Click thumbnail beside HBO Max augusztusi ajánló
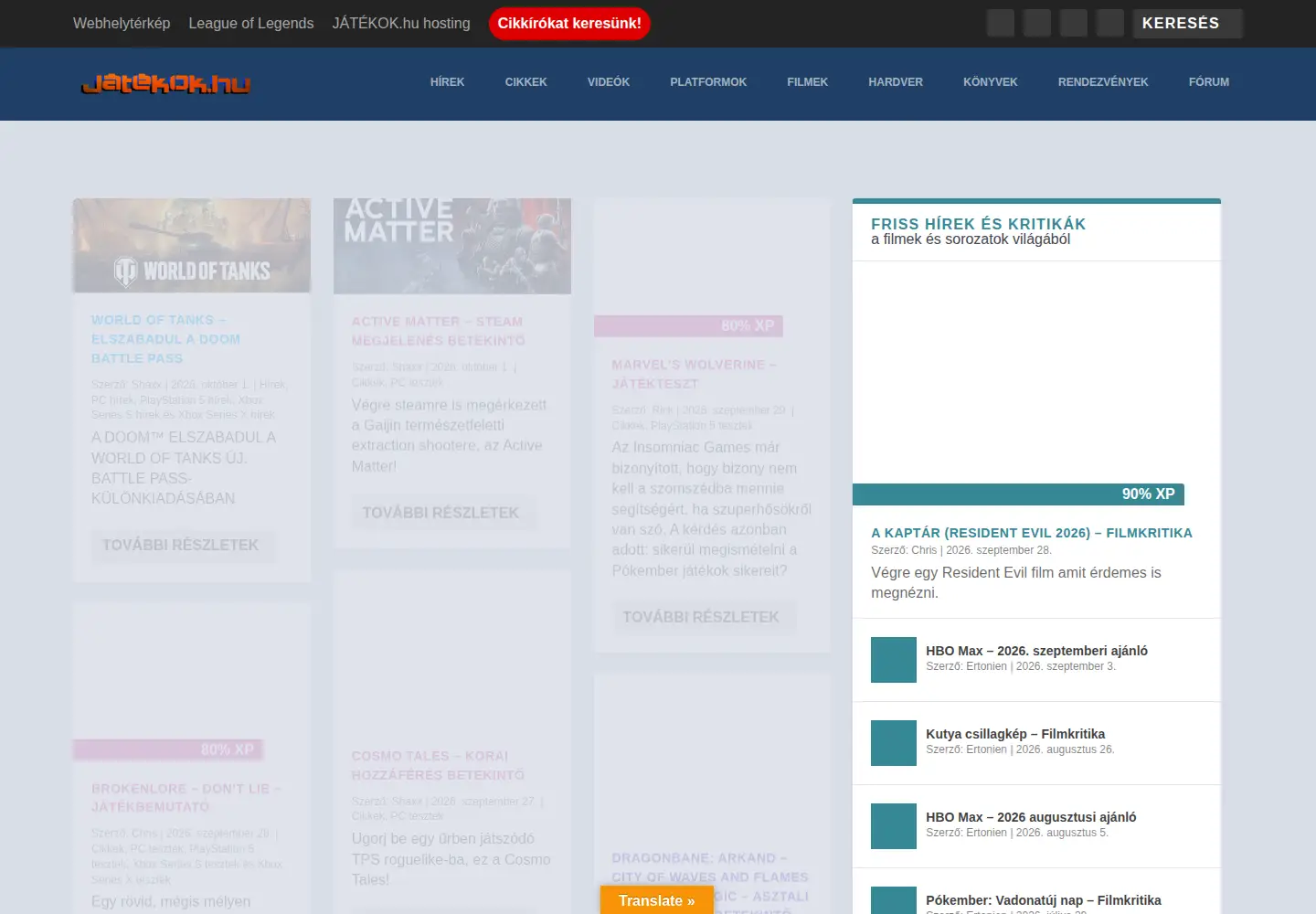The width and height of the screenshot is (1316, 914). coord(894,826)
